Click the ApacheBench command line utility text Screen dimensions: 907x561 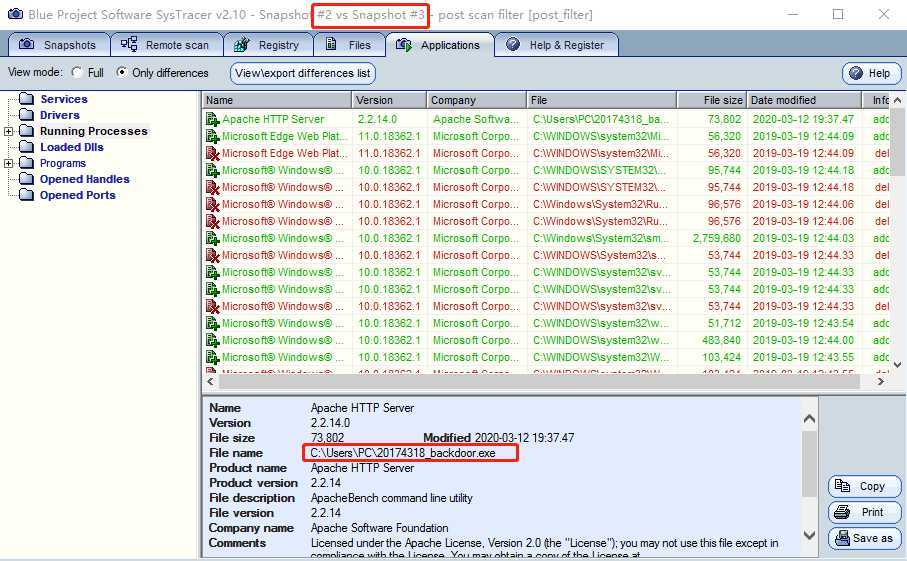tap(392, 498)
